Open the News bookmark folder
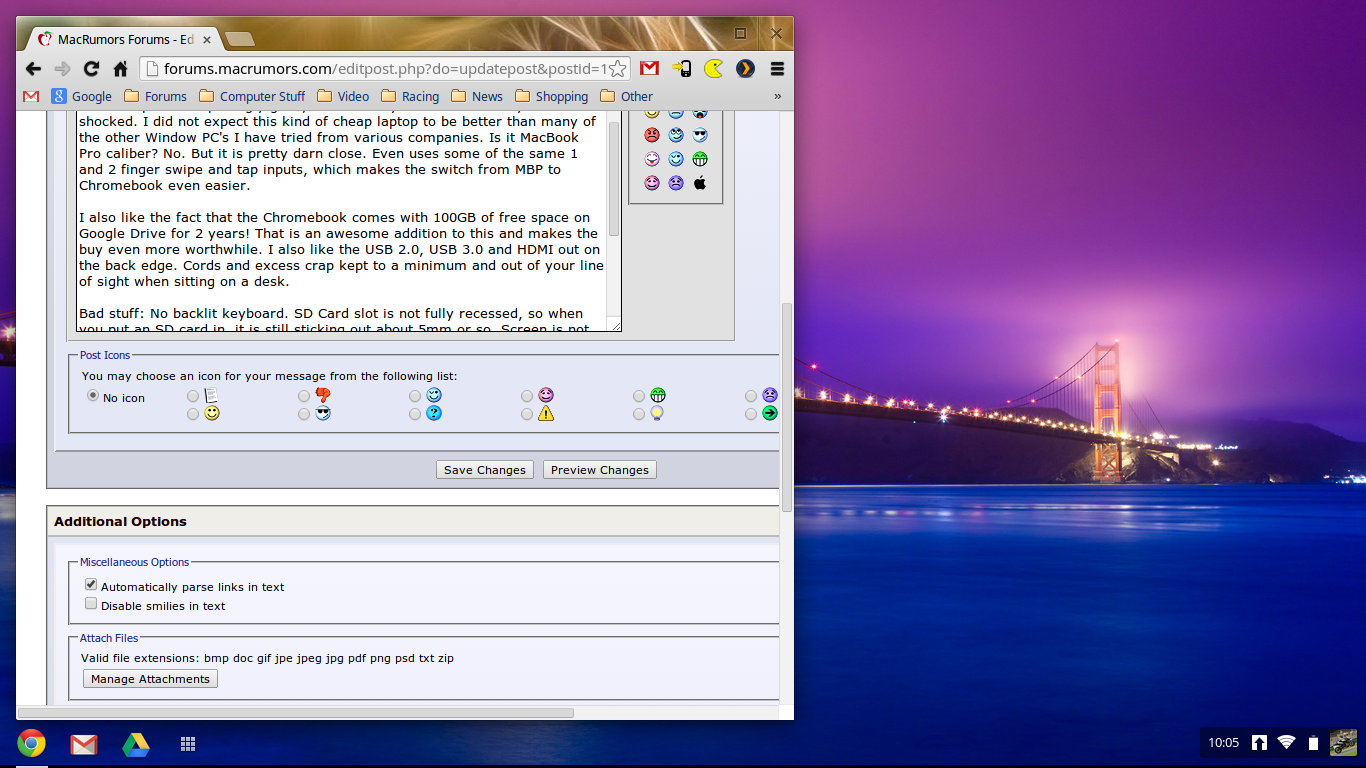 (x=477, y=96)
